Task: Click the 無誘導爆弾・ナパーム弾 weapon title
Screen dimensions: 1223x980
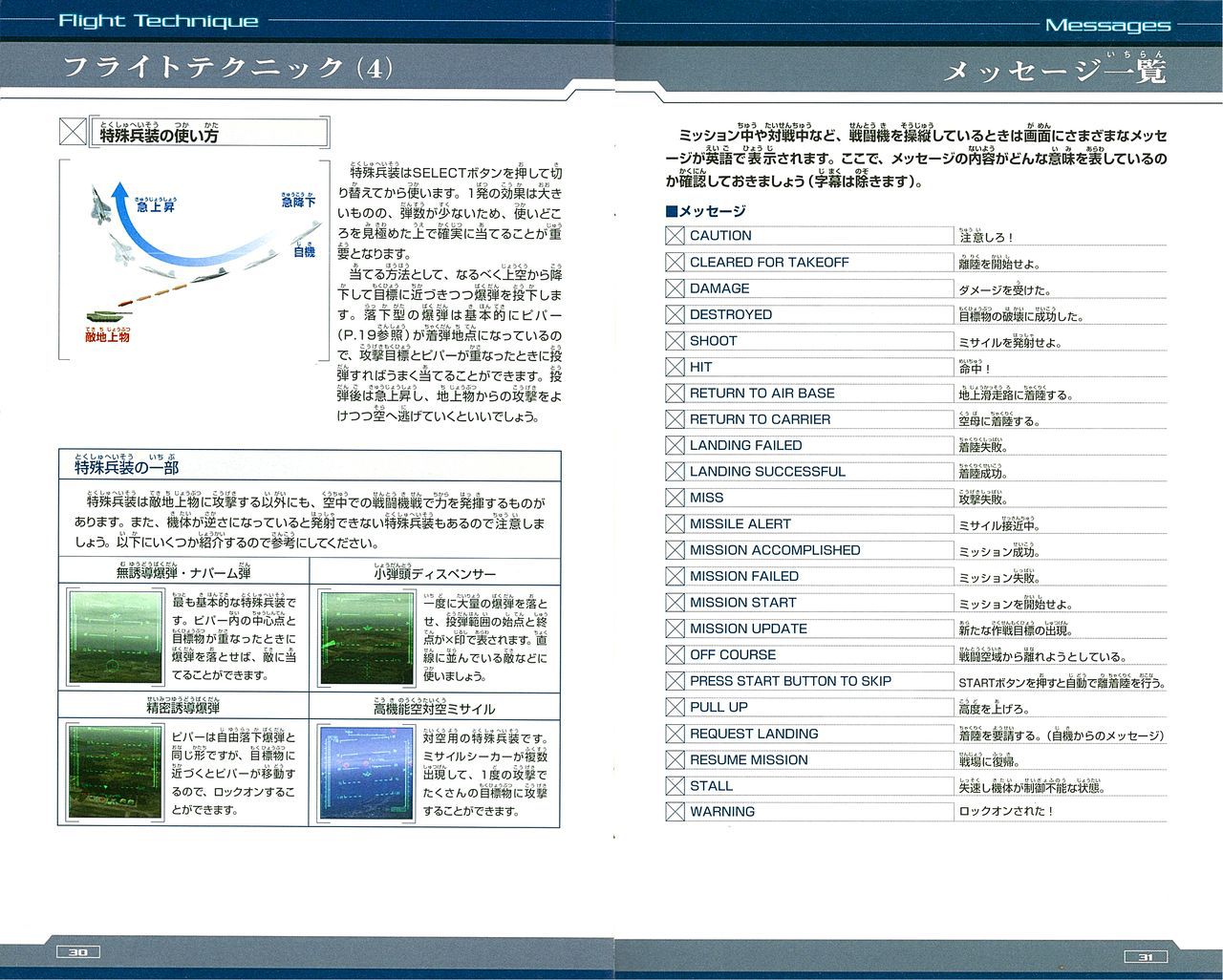Action: (x=183, y=573)
